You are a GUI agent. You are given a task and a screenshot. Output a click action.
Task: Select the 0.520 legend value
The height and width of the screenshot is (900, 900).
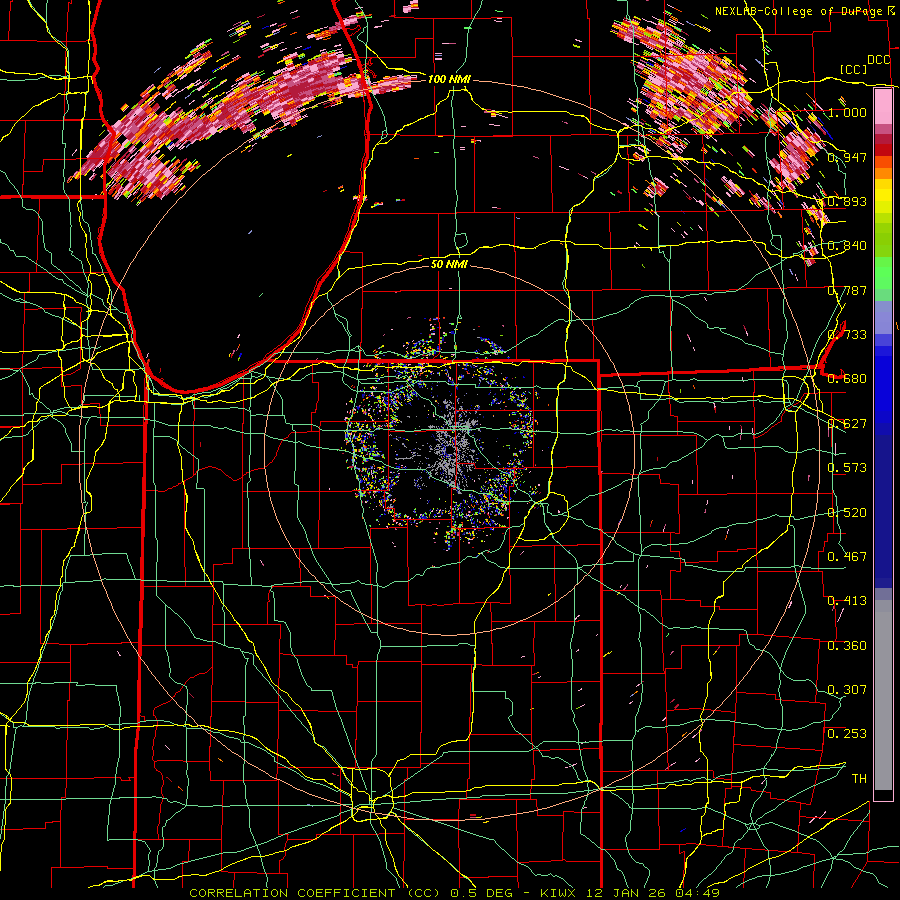point(847,512)
